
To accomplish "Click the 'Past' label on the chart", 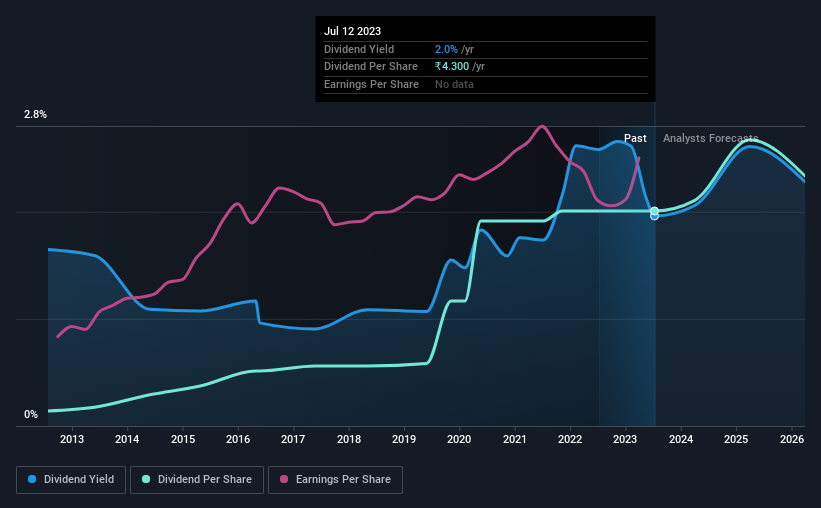I will [x=635, y=138].
